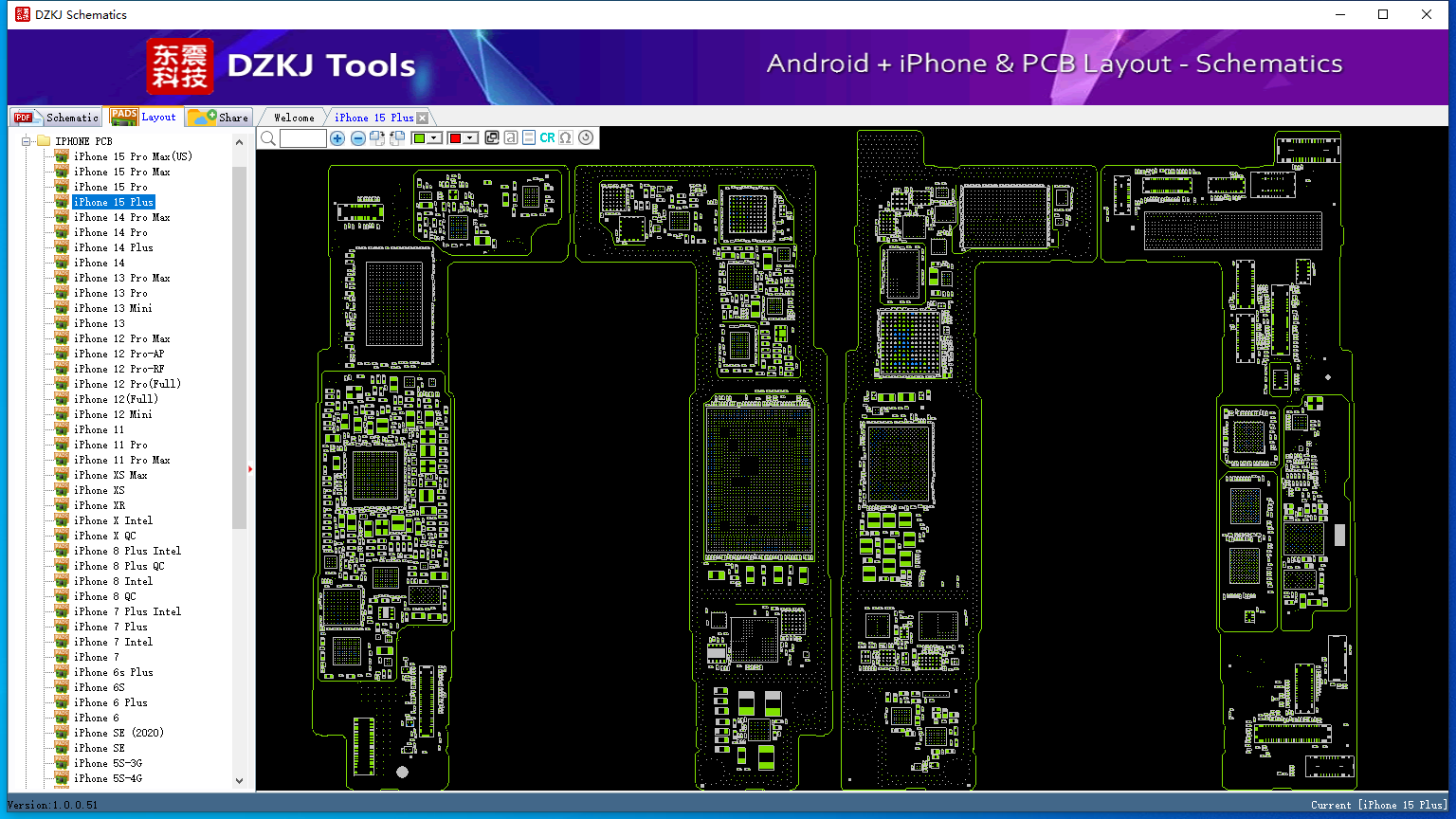The height and width of the screenshot is (819, 1456).
Task: Click the PADS icon beside iPhone 13 Mini
Action: coord(62,308)
